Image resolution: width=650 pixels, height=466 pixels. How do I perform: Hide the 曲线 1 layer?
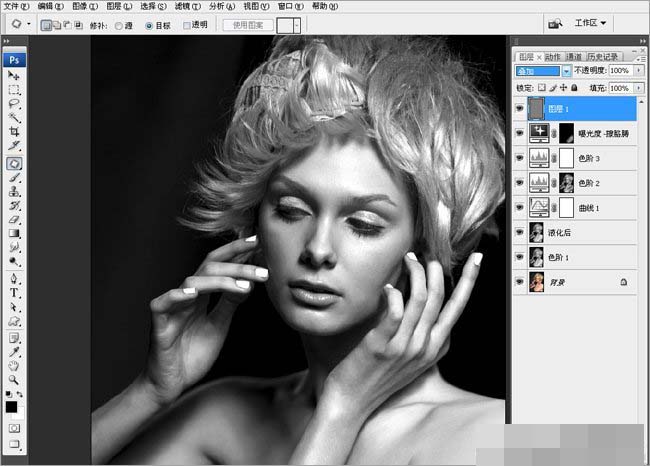(x=518, y=207)
